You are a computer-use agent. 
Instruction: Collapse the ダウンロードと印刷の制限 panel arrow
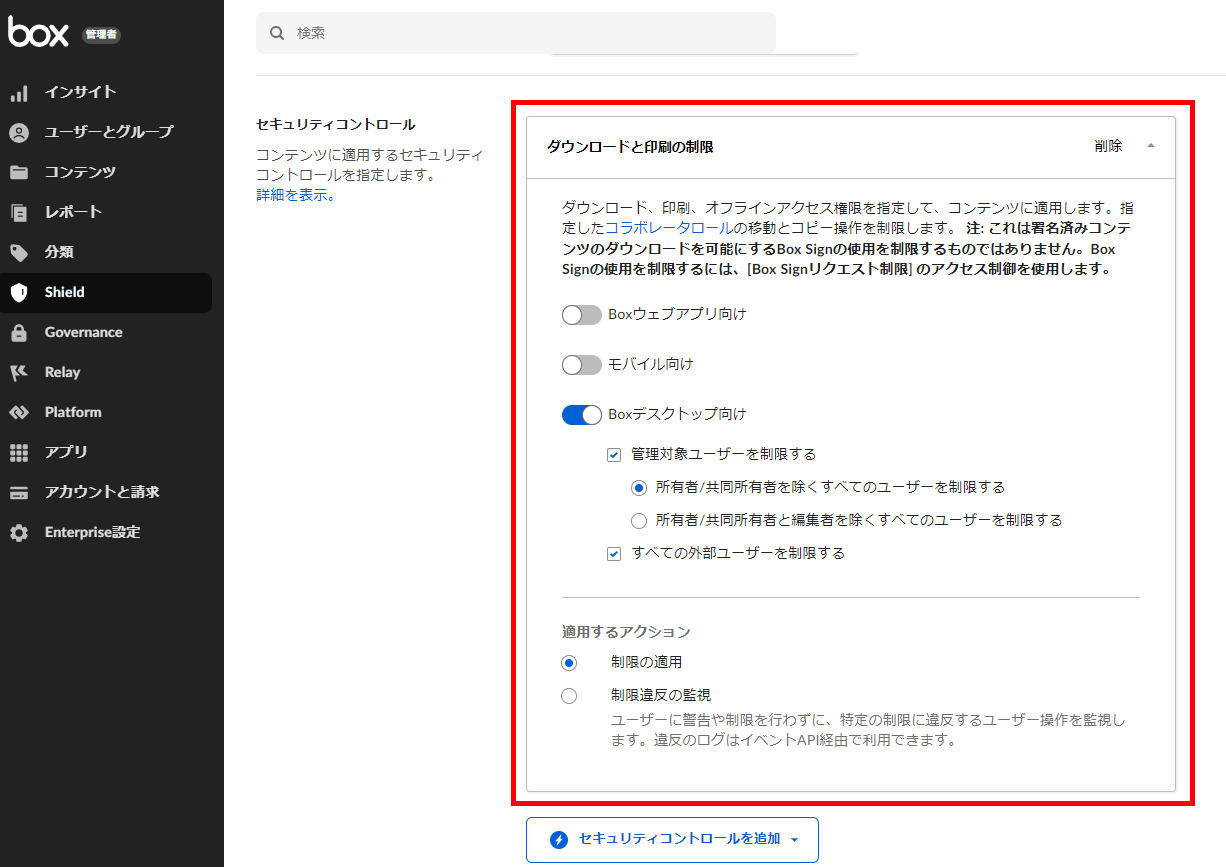click(x=1151, y=146)
